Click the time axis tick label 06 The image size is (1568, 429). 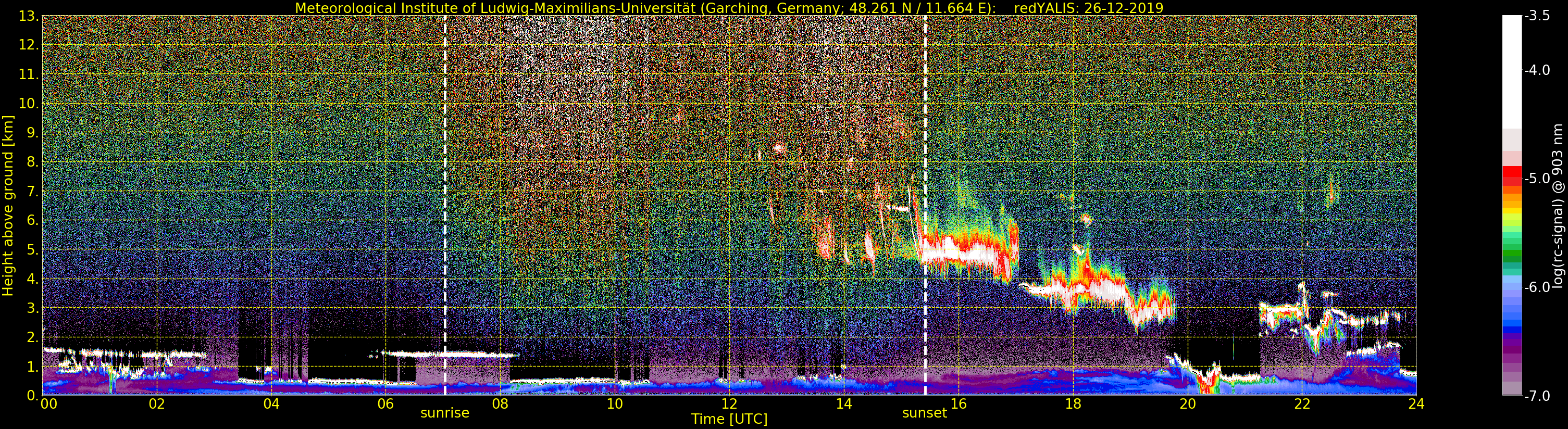[x=385, y=403]
